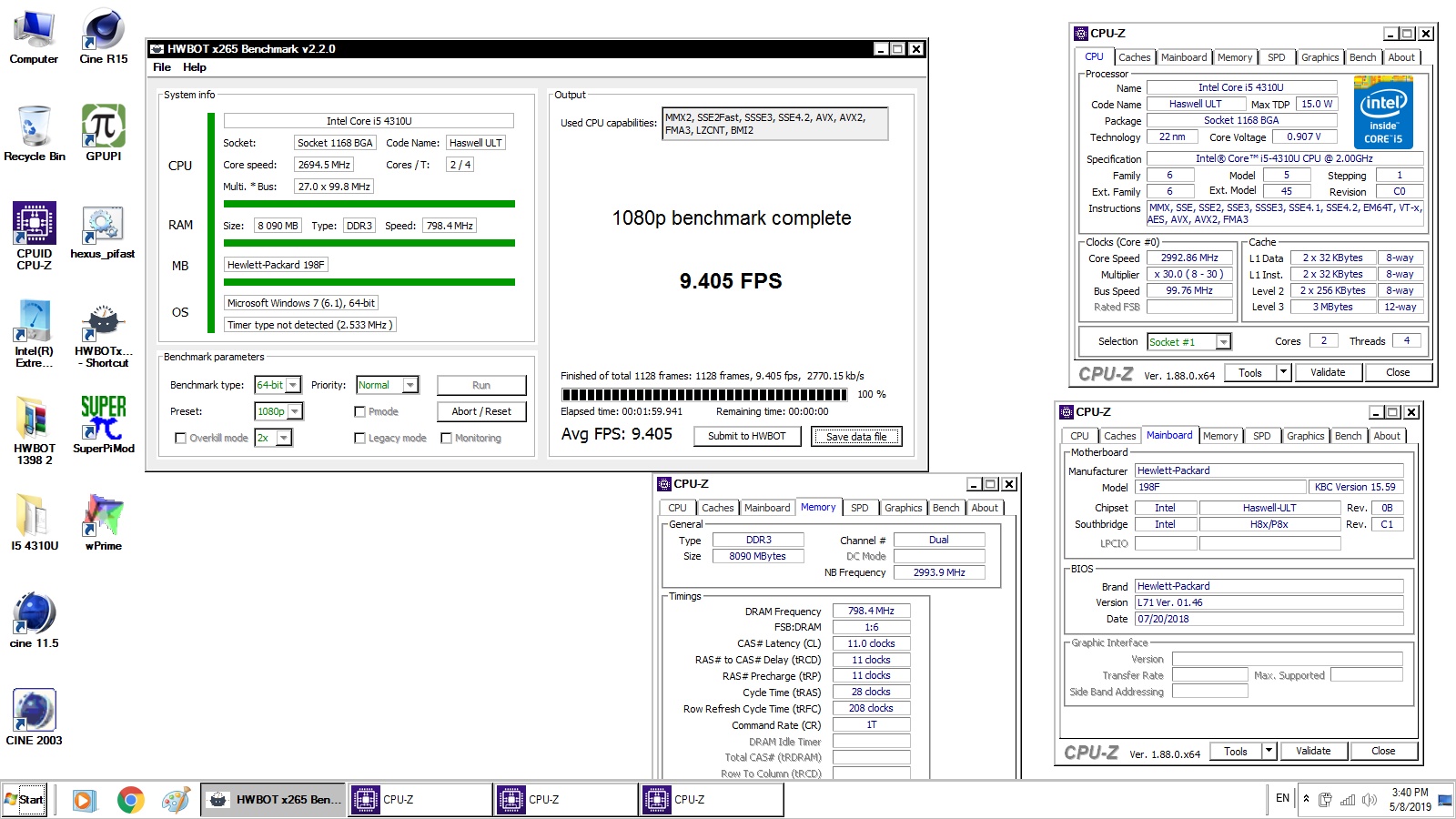Switch to Caches tab in top CPU-Z
1456x819 pixels.
(x=1134, y=57)
